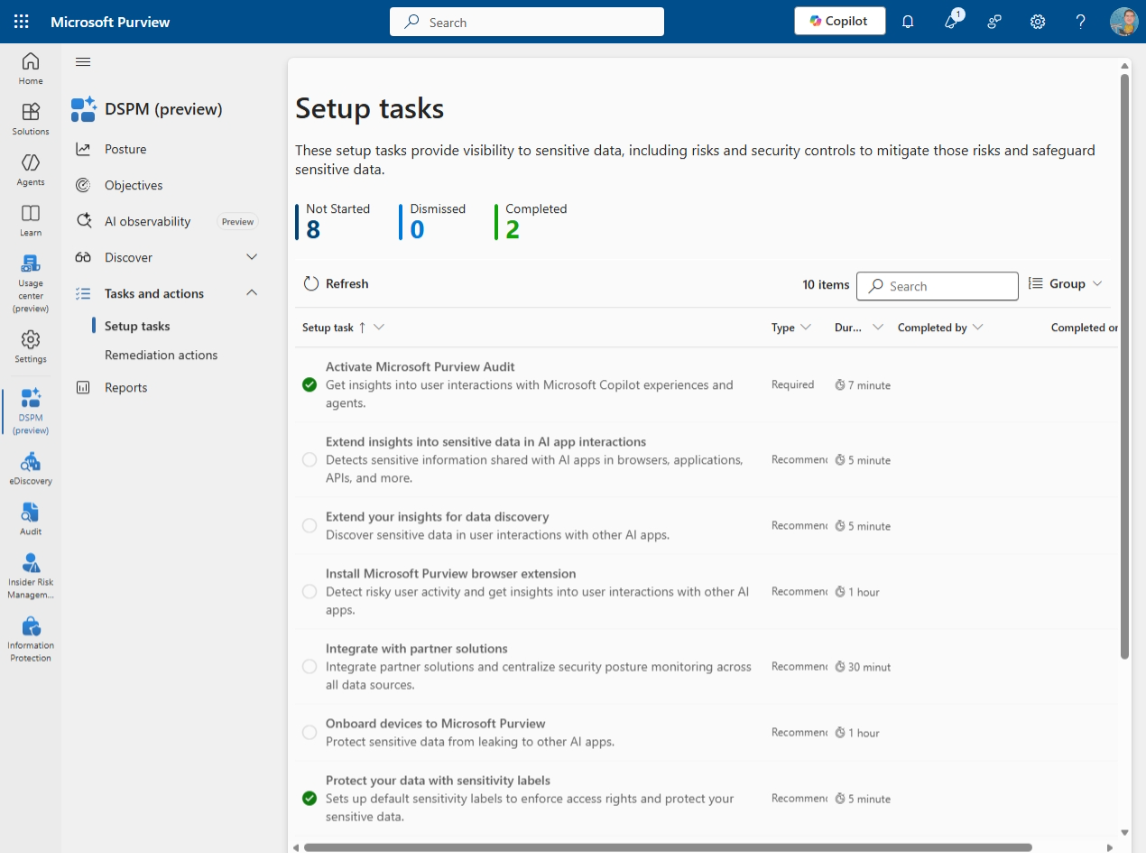Go to Remediation actions in sidebar

(x=161, y=355)
